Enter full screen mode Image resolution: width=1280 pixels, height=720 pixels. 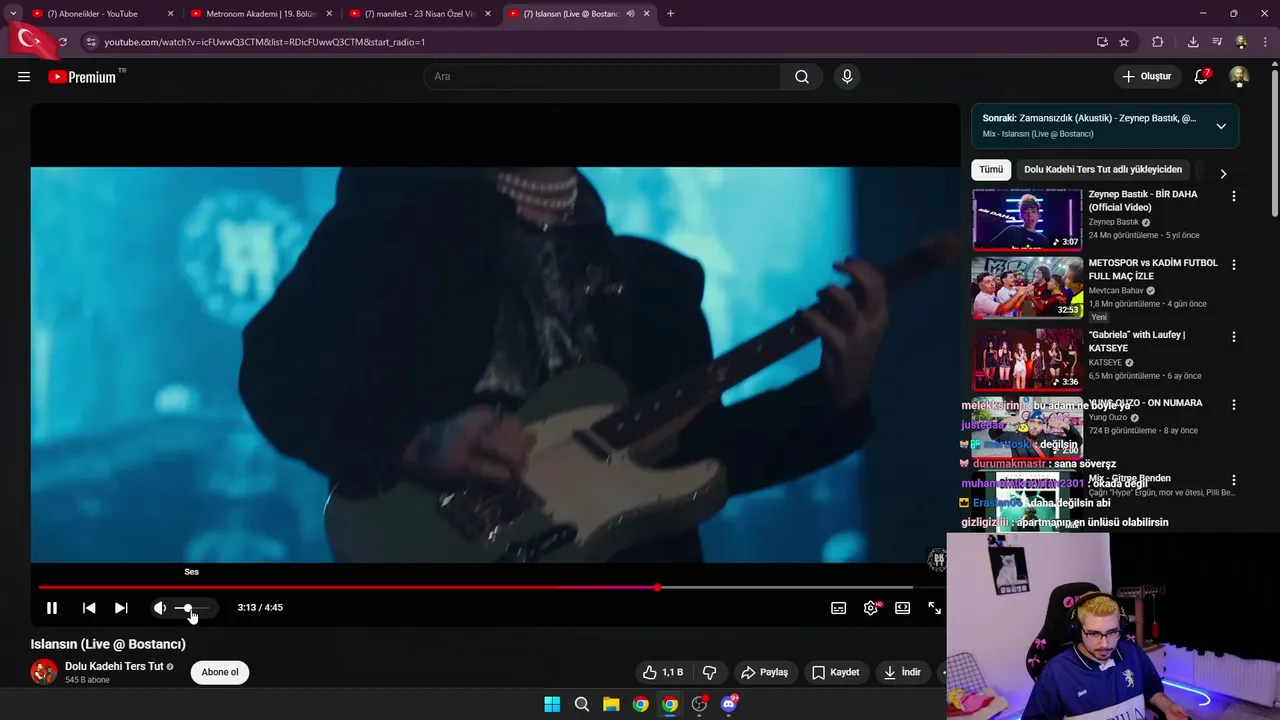click(x=934, y=607)
